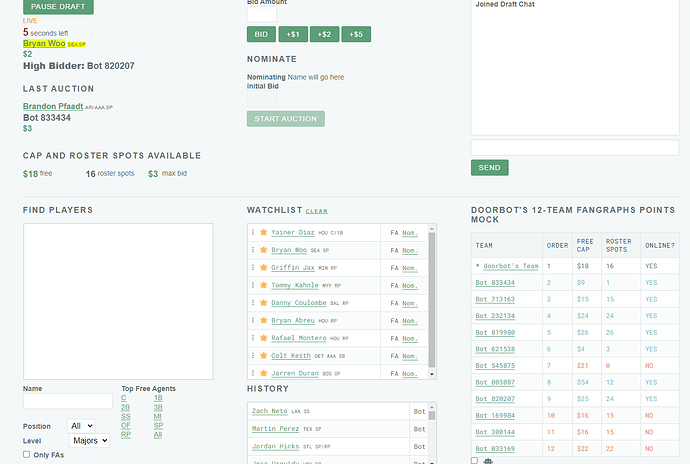Image resolution: width=690 pixels, height=464 pixels.
Task: Filter top free agents by C
Action: [x=124, y=398]
